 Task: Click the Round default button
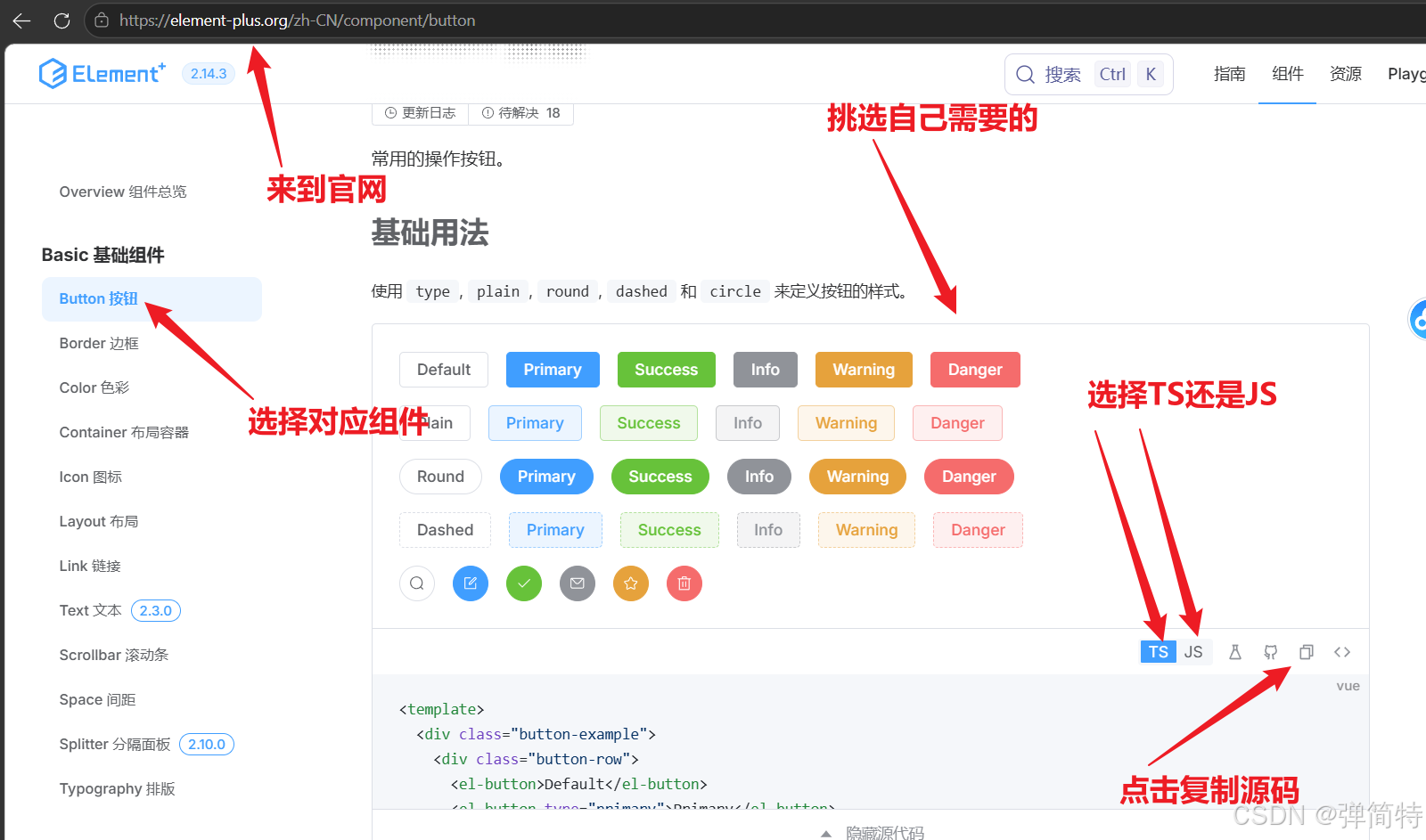(x=440, y=477)
